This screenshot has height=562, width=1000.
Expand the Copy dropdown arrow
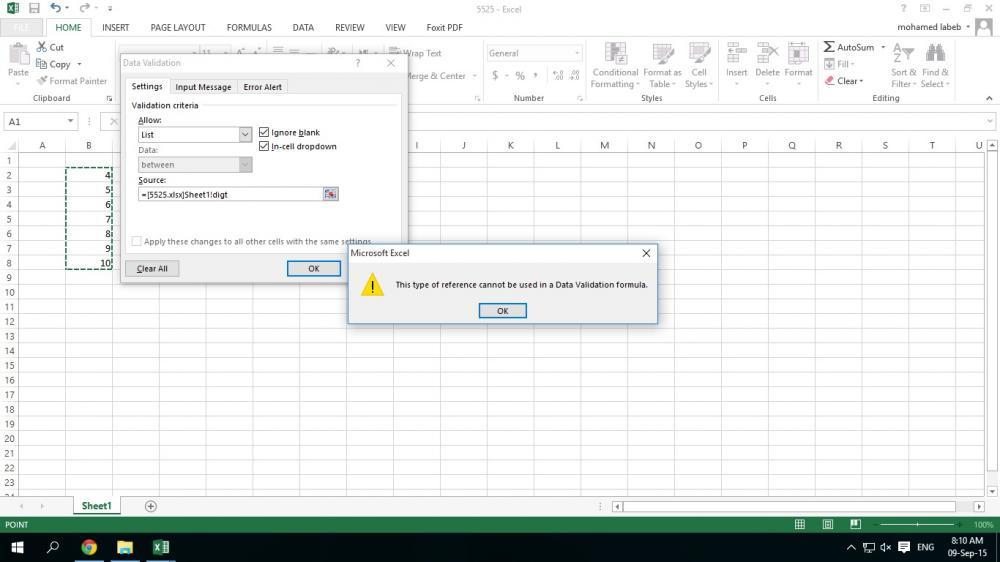pyautogui.click(x=80, y=64)
